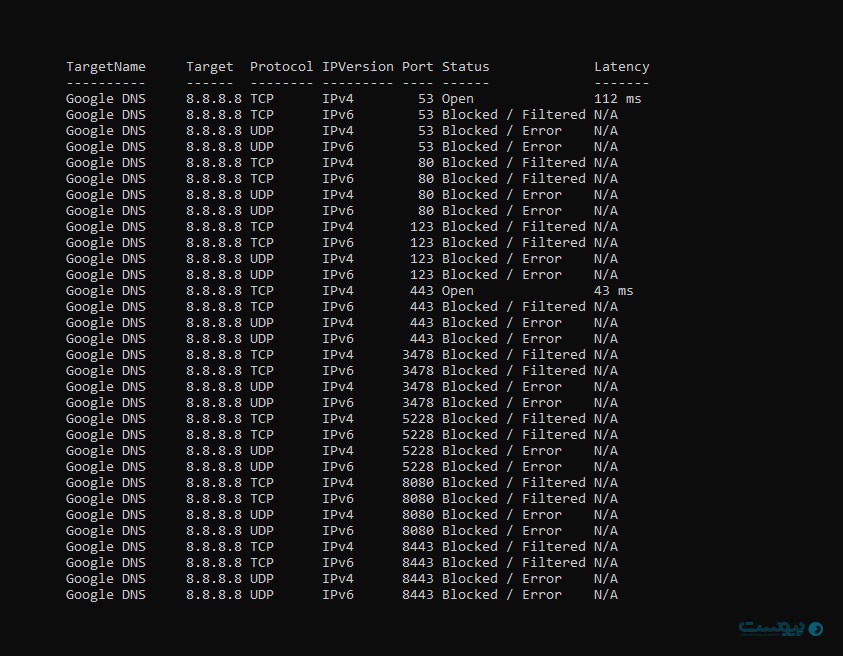Screen dimensions: 843x656
Task: Select port 5228 in the UDP IPv6 row
Action: click(418, 467)
